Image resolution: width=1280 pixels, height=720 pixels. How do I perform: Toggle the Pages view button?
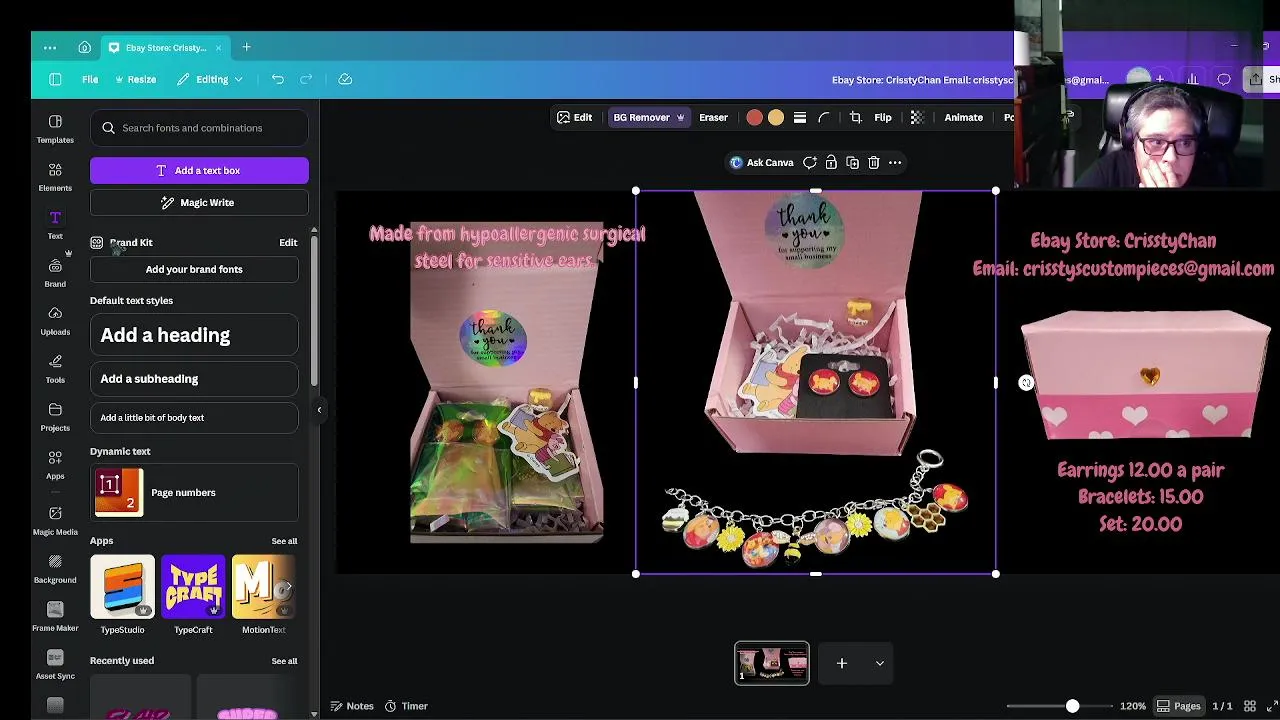point(1179,706)
